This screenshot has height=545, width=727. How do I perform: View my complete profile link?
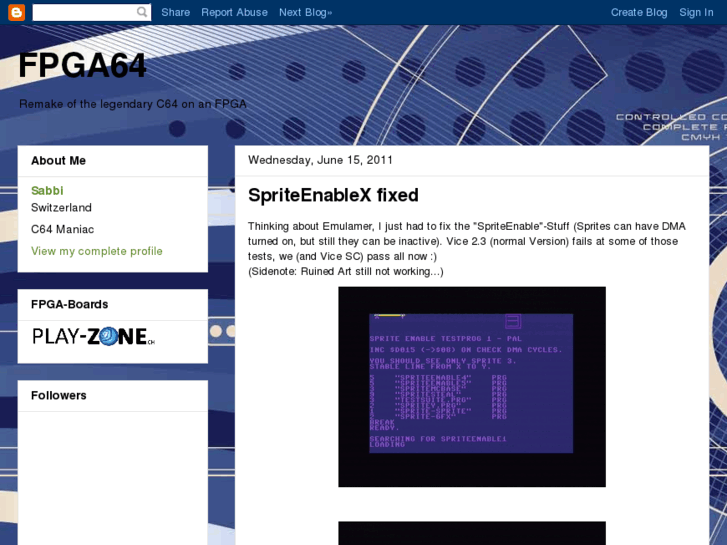[x=97, y=251]
